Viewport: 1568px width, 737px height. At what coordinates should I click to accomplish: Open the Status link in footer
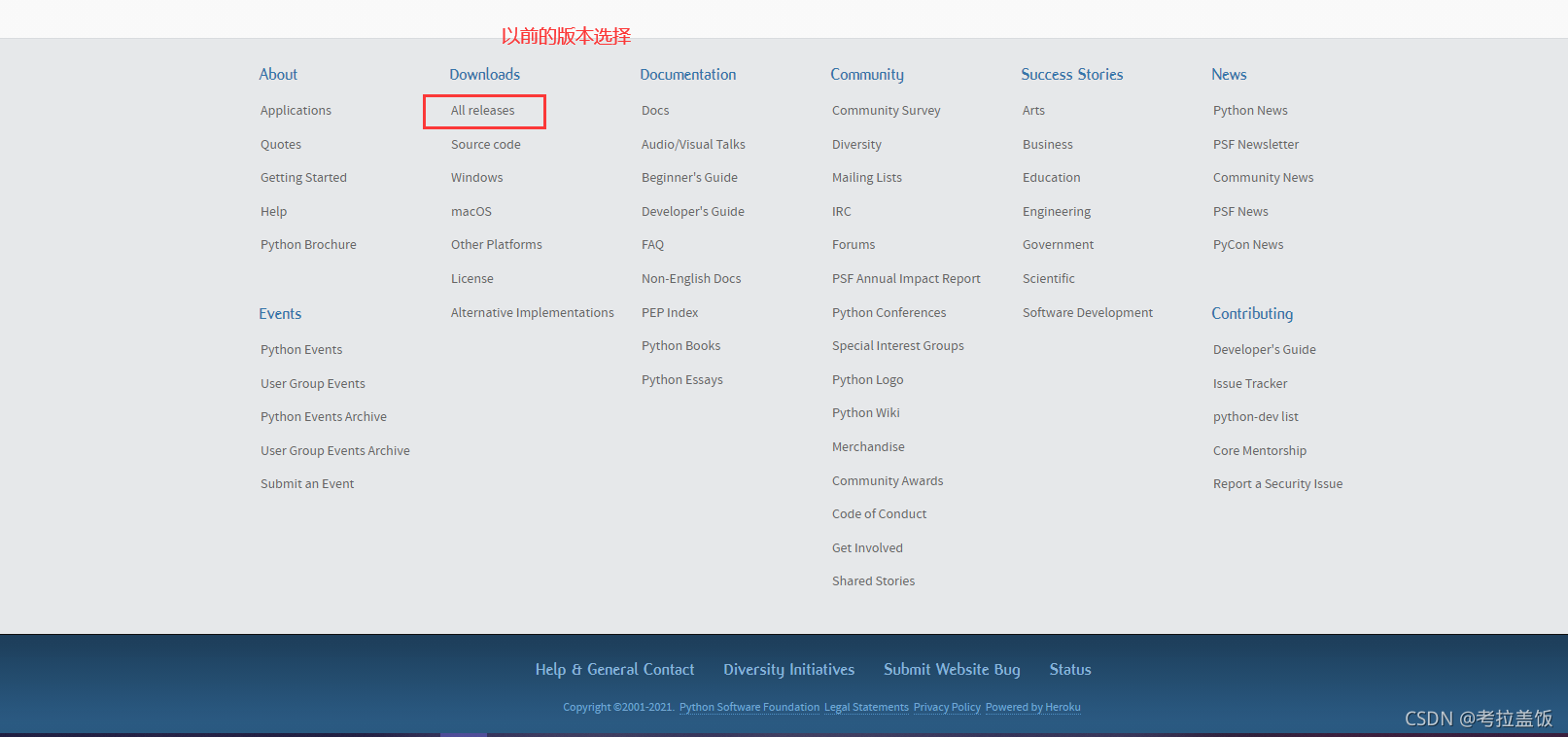click(x=1070, y=669)
